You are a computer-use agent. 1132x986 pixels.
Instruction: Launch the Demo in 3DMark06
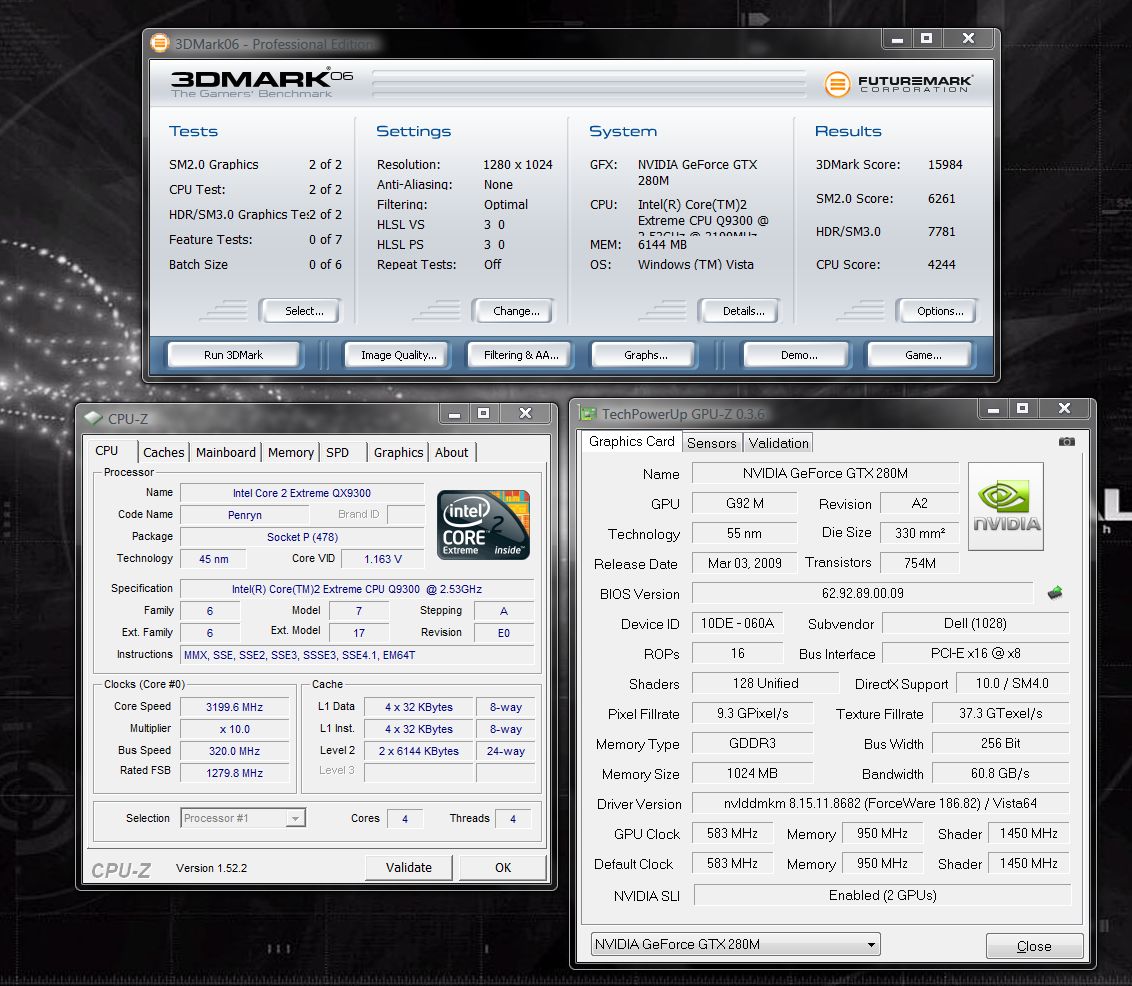tap(799, 355)
